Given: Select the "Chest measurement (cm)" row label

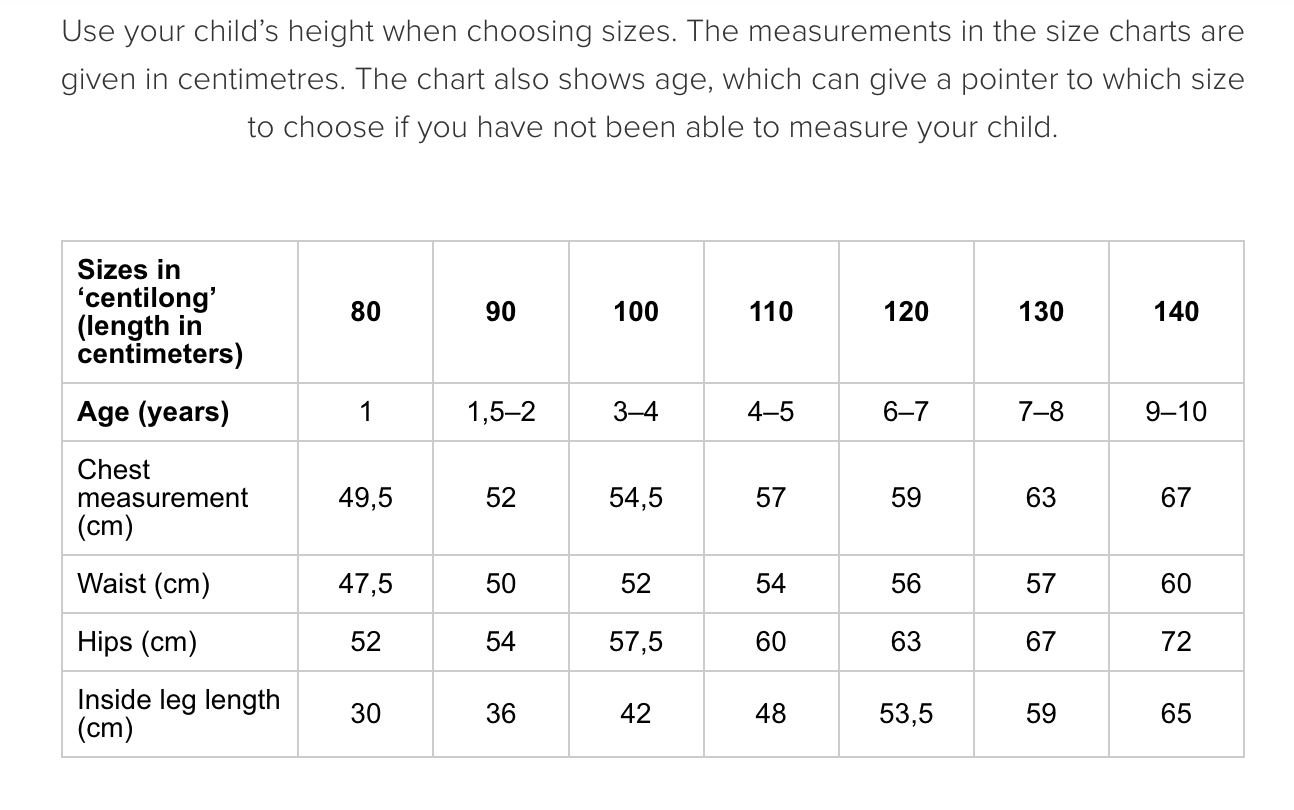Looking at the screenshot, I should pyautogui.click(x=162, y=498).
